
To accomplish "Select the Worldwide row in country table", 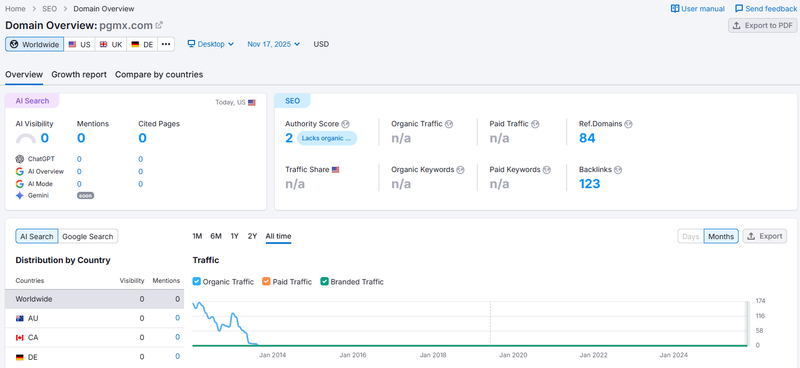I will click(94, 299).
